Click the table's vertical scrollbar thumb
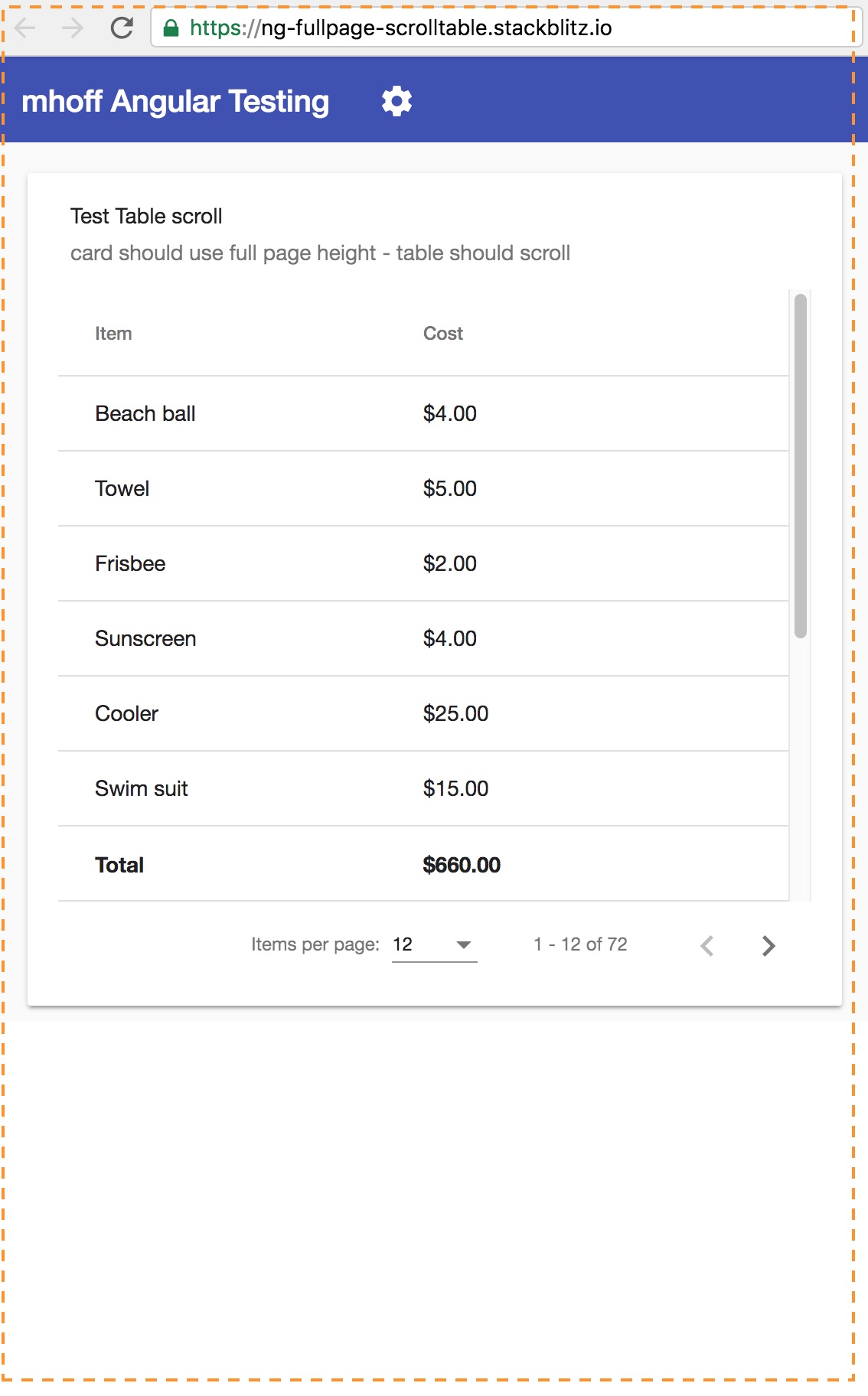This screenshot has width=868, height=1396. pyautogui.click(x=801, y=465)
